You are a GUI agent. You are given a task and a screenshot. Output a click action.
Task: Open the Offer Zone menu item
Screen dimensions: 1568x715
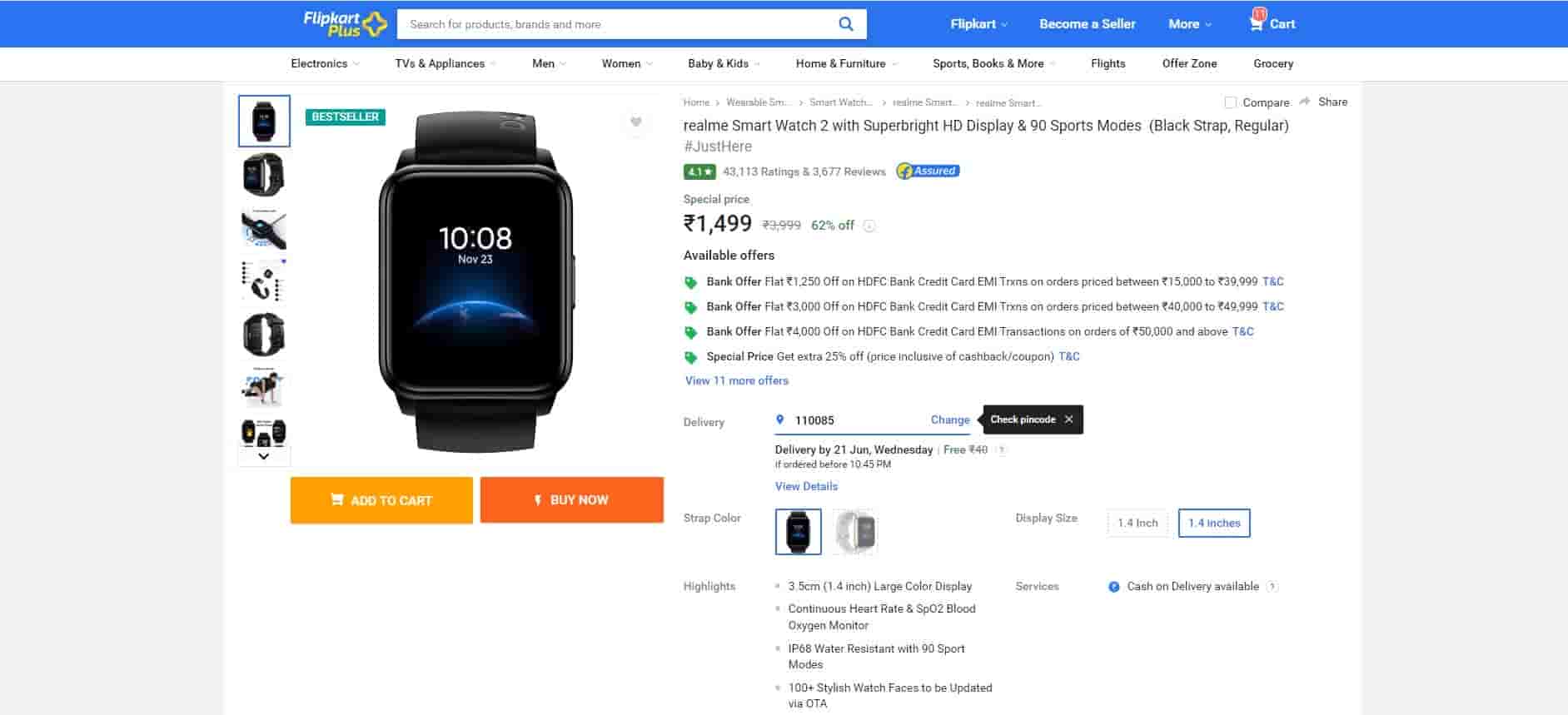(1189, 63)
